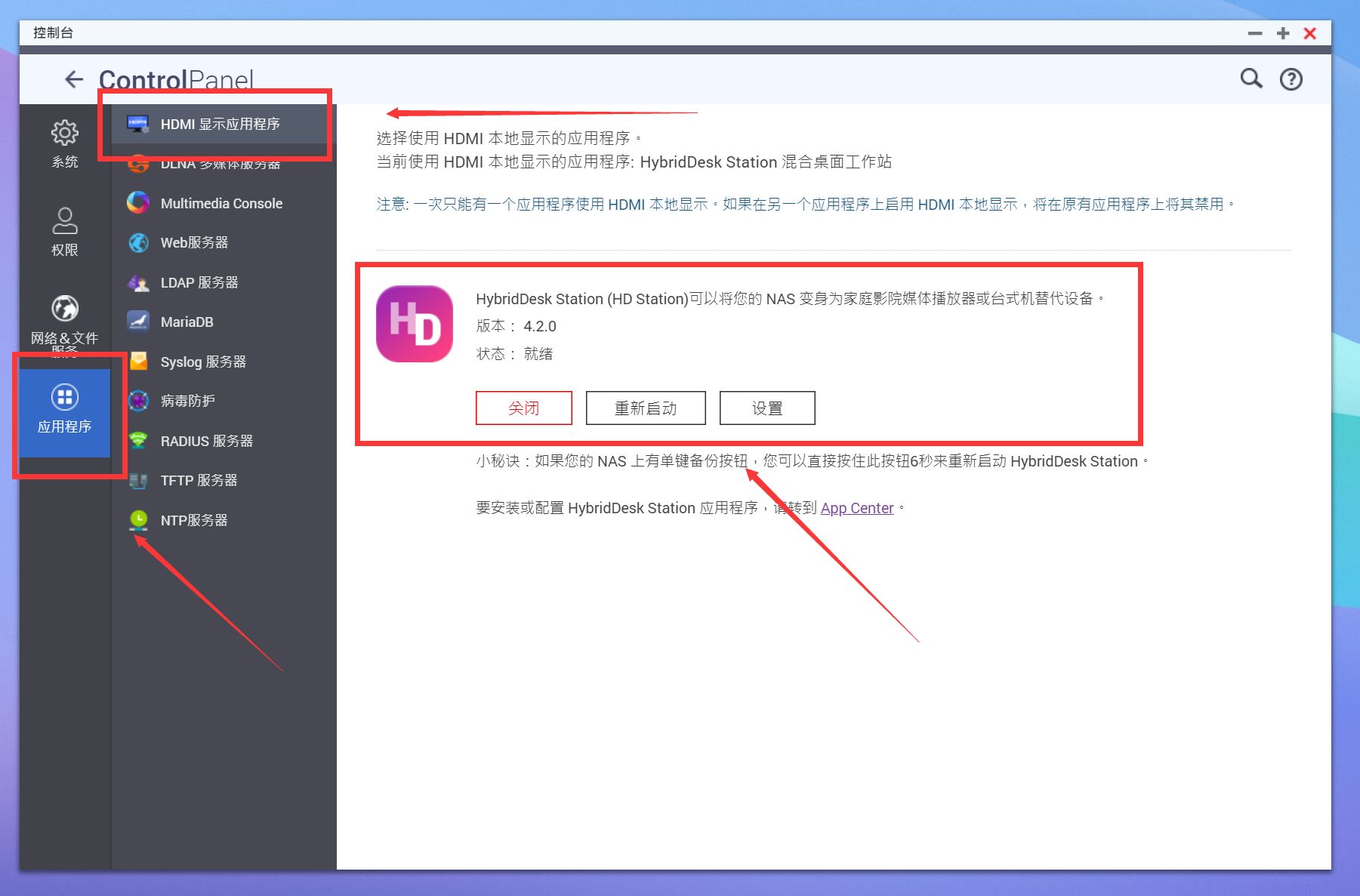Maximize the 控制台 window with plus icon
1360x896 pixels.
[x=1283, y=33]
